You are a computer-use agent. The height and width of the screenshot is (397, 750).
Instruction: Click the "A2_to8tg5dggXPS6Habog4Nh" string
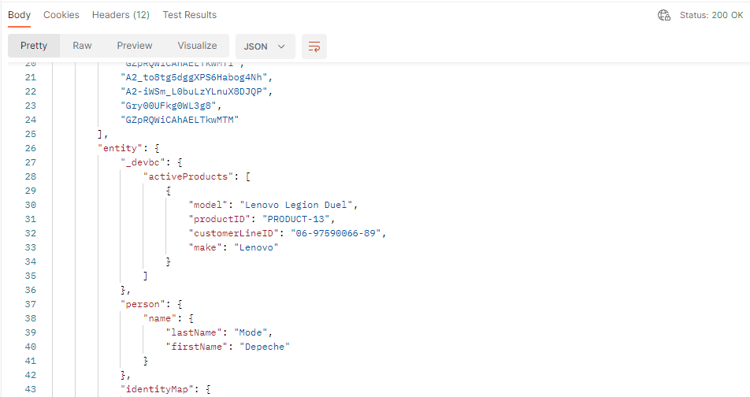(x=194, y=77)
